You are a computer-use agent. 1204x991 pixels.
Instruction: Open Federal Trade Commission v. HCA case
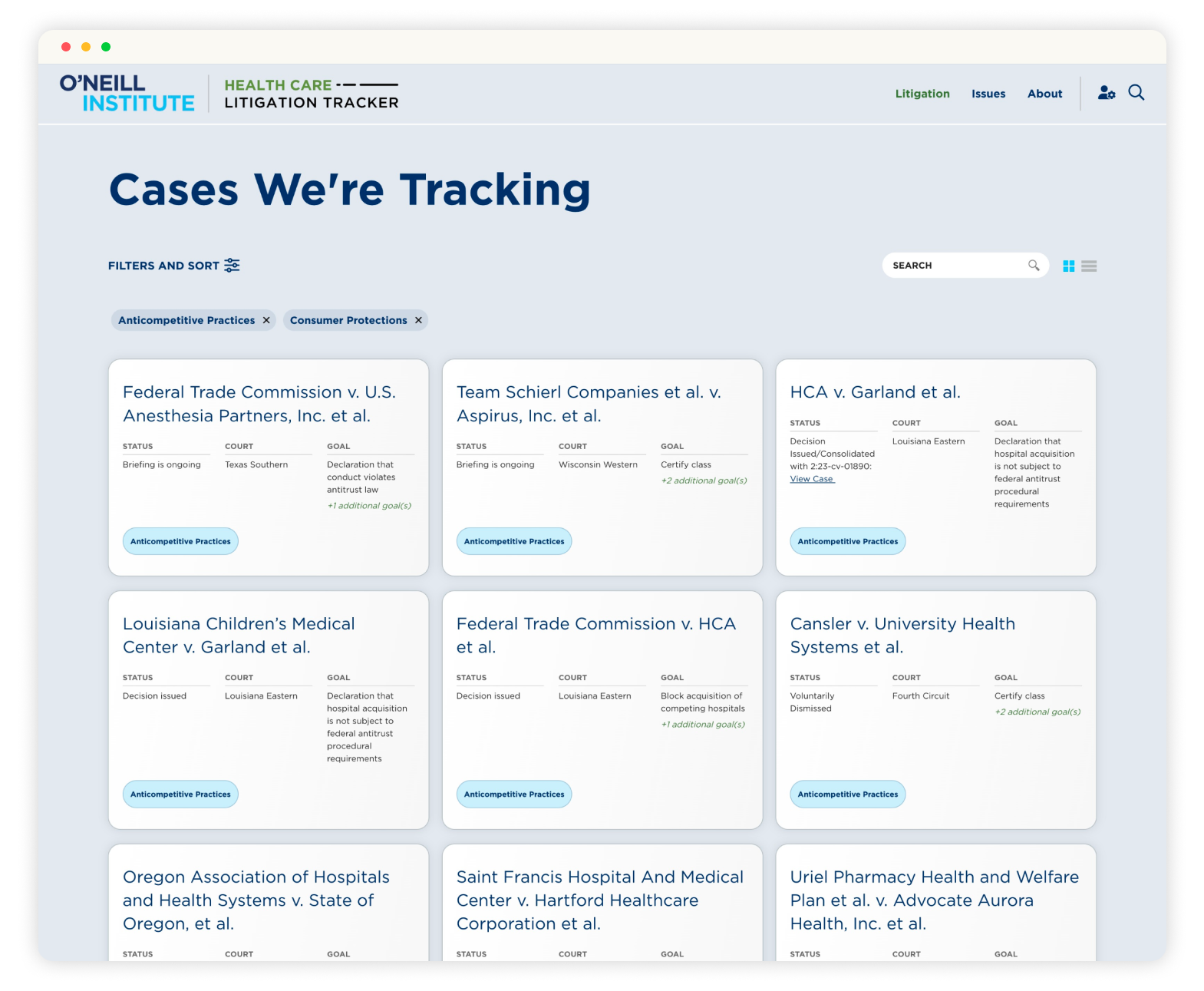coord(596,635)
